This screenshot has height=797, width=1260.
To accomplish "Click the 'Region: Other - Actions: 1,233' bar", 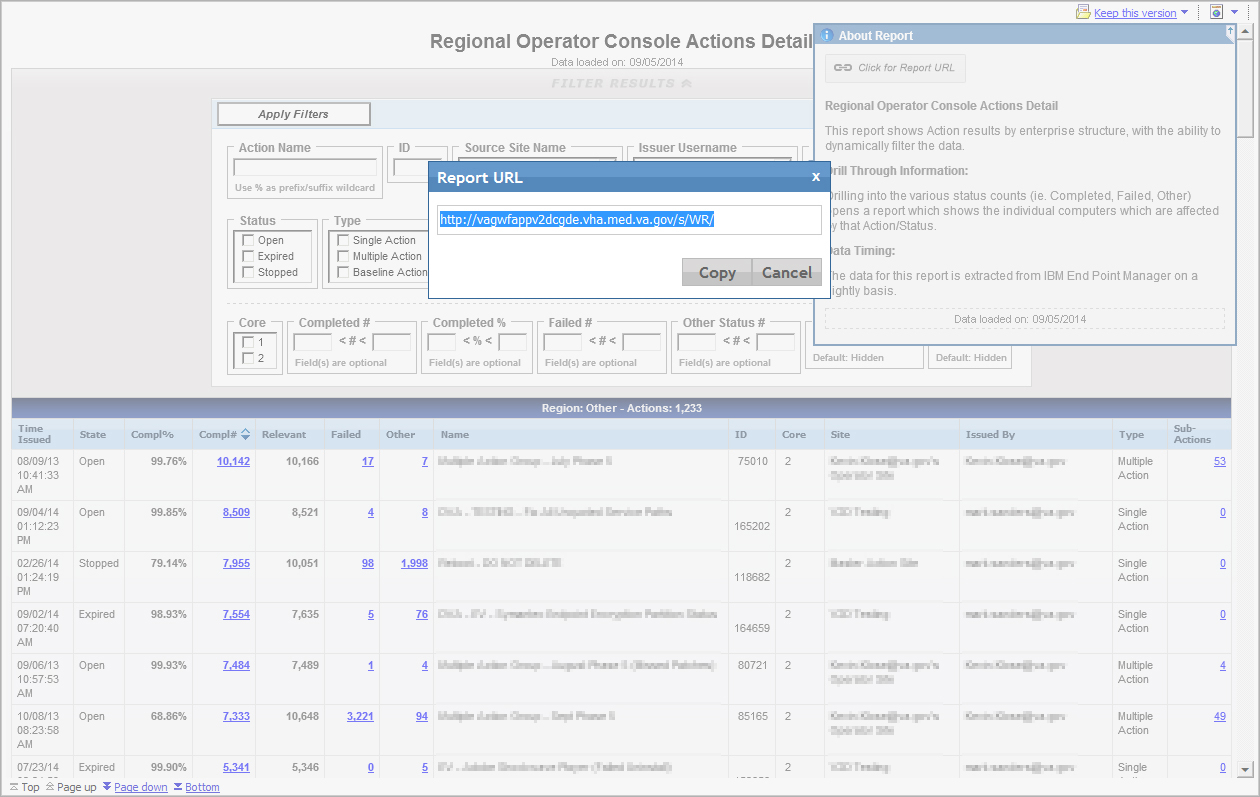I will (x=621, y=409).
